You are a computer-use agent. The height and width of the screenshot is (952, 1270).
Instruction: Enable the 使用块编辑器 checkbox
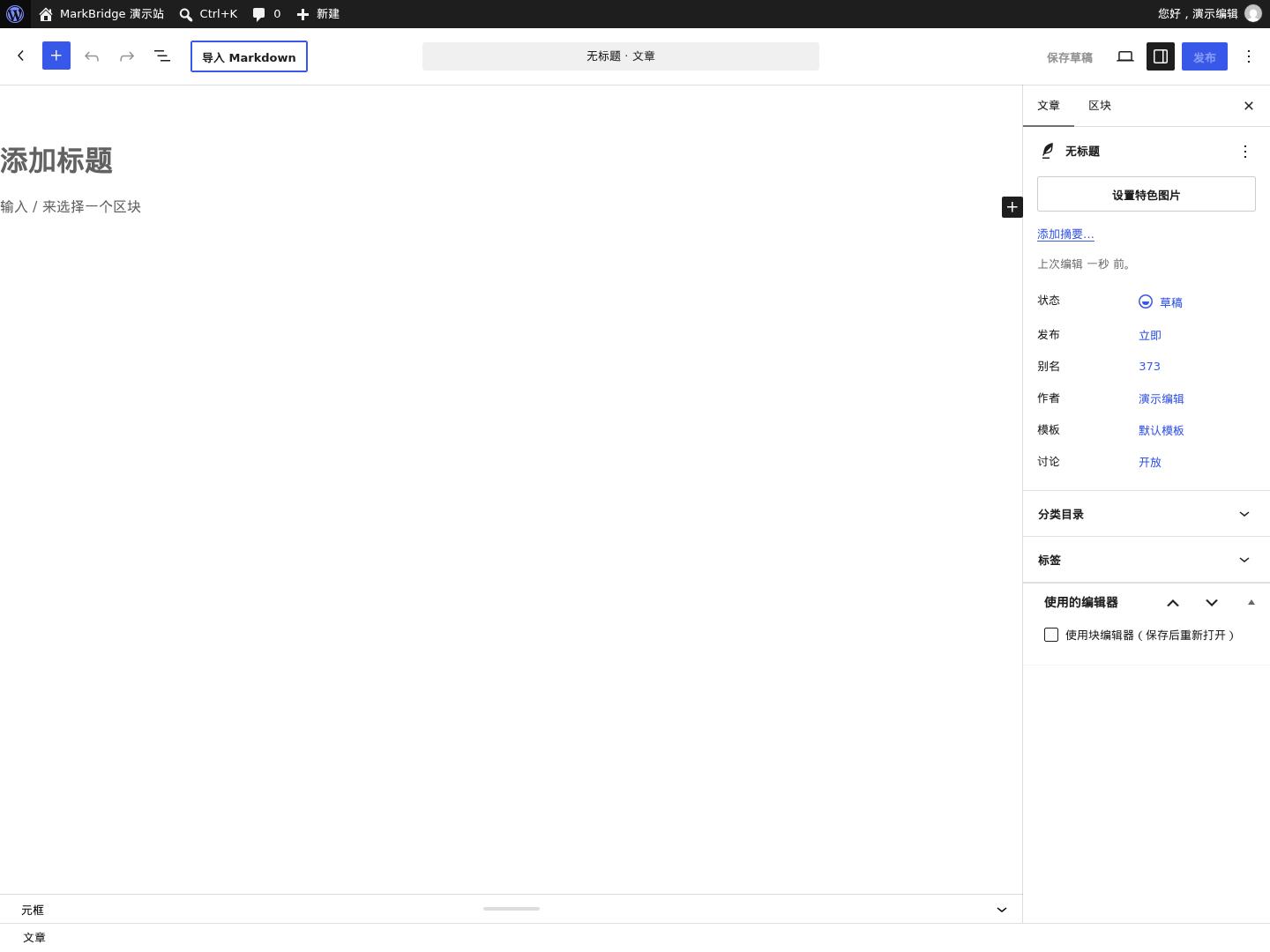pyautogui.click(x=1051, y=635)
